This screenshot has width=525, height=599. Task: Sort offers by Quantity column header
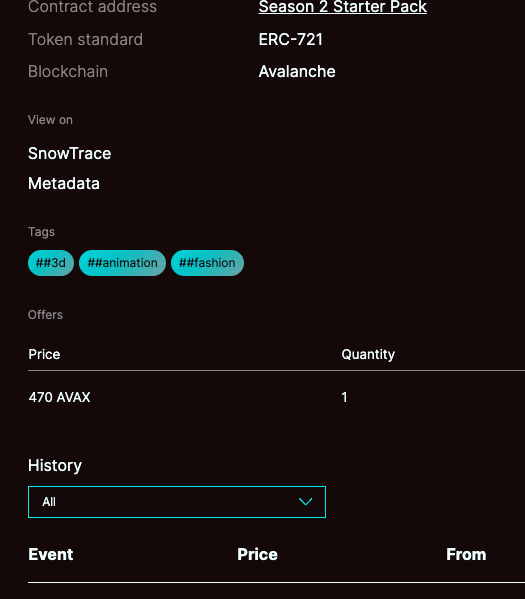pos(368,354)
